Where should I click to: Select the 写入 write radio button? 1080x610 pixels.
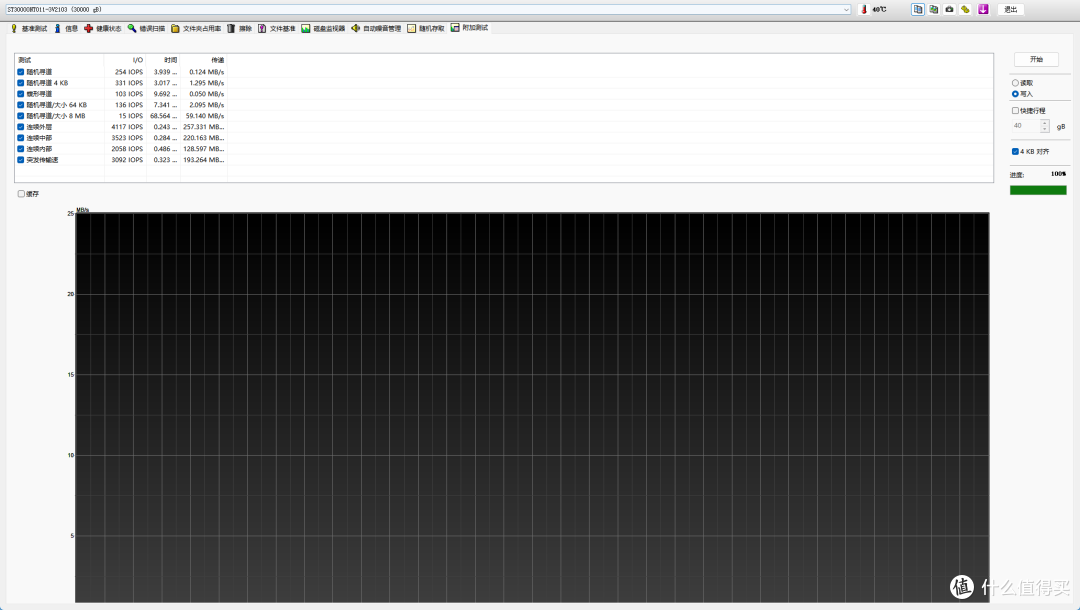click(1015, 94)
